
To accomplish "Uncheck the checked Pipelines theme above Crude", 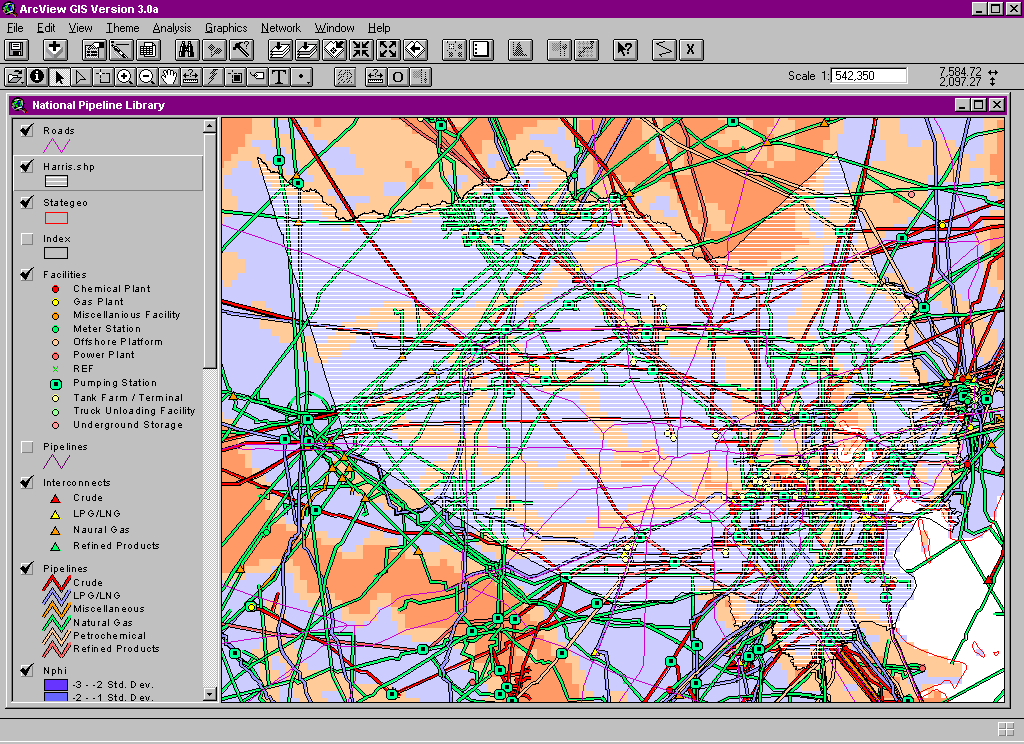I will point(27,568).
